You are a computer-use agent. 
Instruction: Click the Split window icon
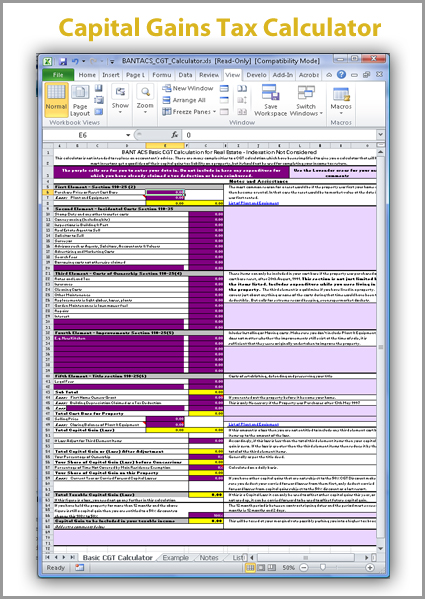[x=224, y=88]
